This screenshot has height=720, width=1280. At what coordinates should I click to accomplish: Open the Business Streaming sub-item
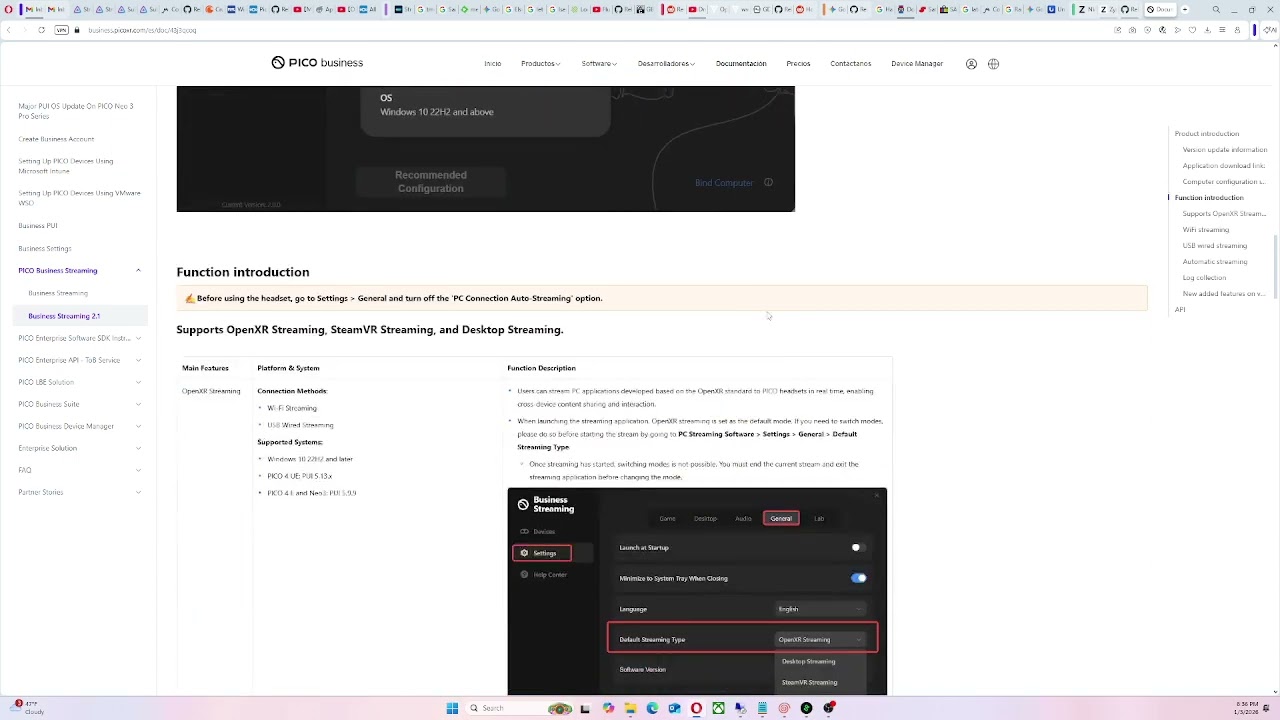point(58,293)
